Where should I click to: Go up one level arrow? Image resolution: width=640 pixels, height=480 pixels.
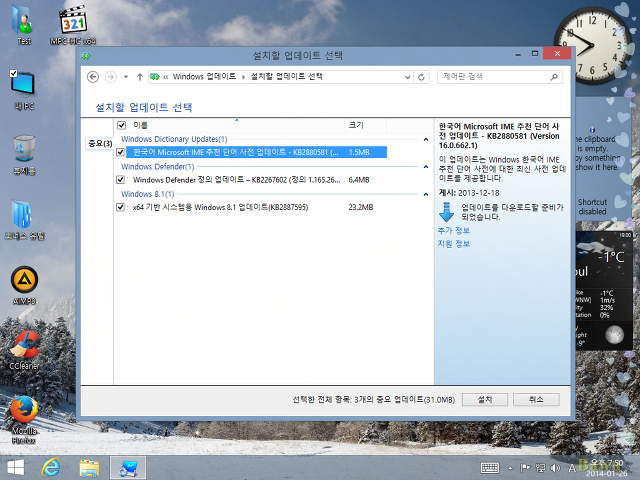[140, 77]
